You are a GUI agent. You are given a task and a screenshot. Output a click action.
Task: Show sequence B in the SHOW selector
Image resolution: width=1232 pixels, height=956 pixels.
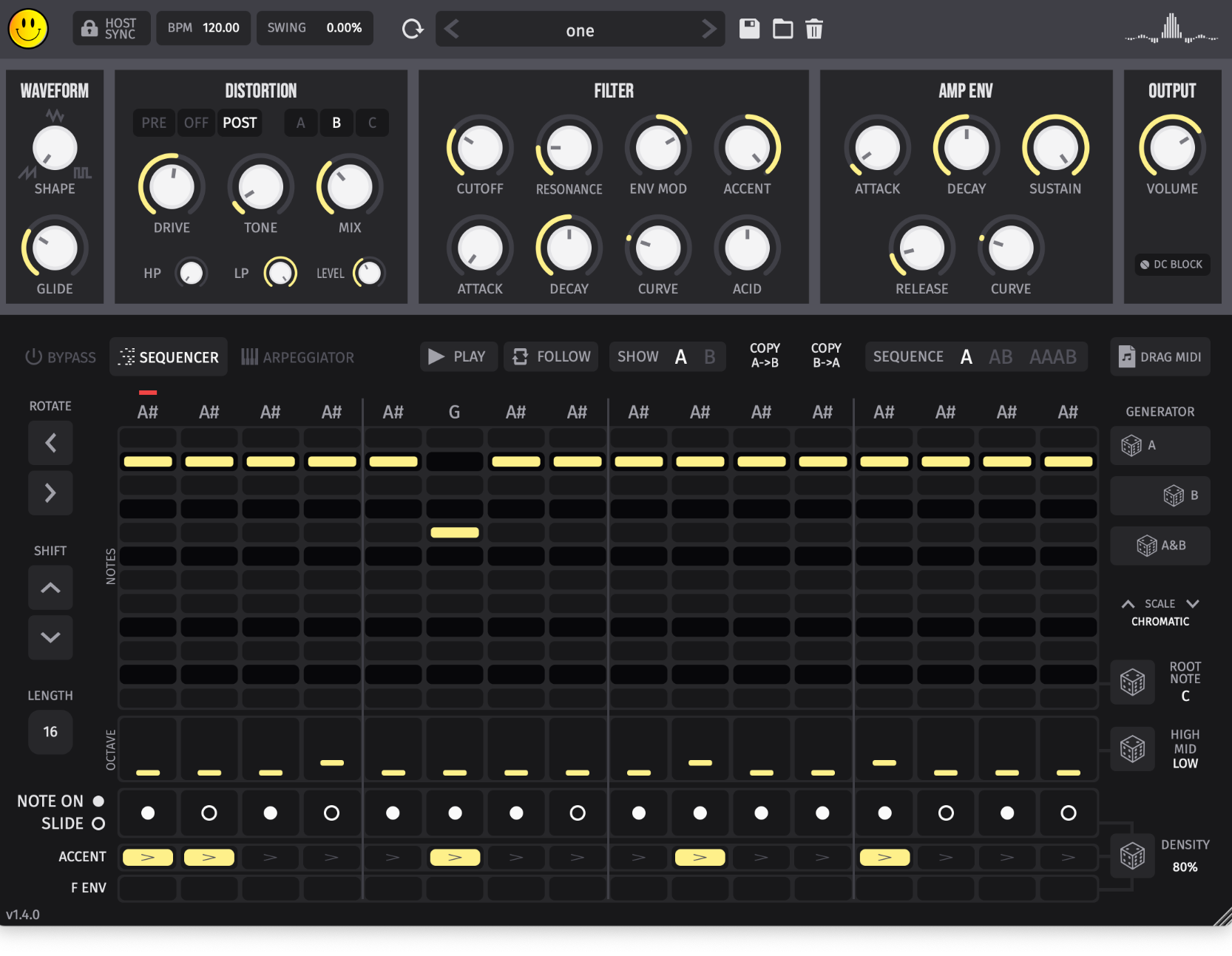pyautogui.click(x=708, y=356)
